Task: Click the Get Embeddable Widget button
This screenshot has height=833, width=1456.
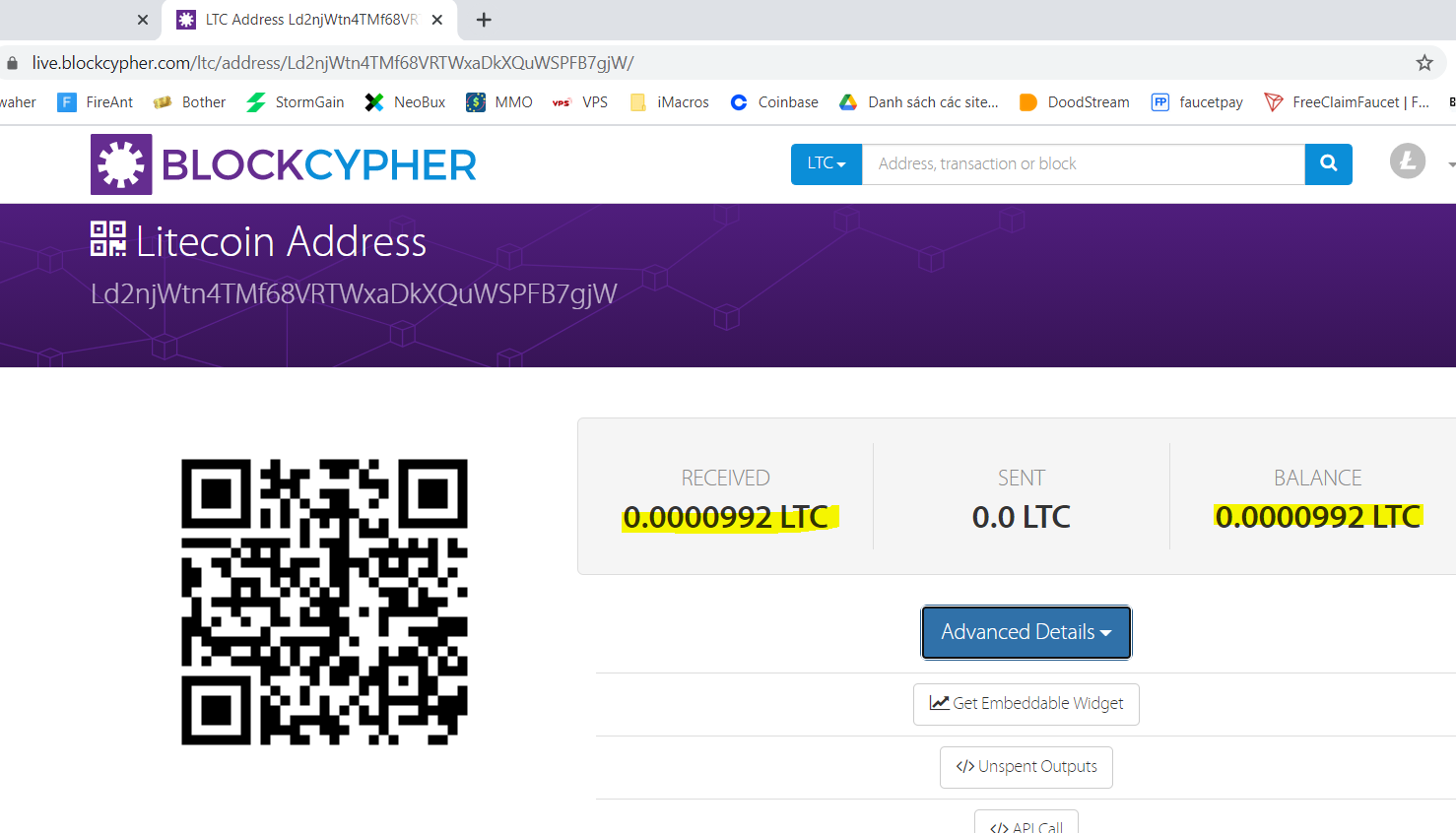Action: 1026,704
